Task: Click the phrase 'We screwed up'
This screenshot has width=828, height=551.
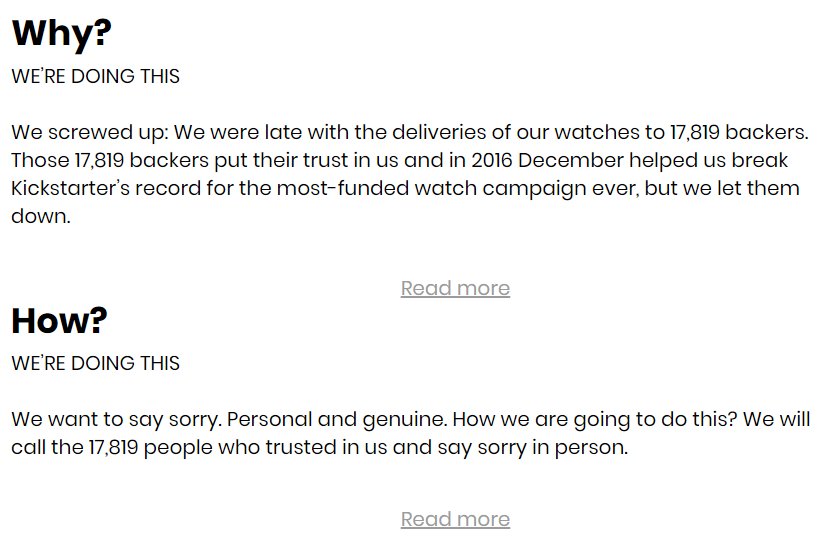Action: tap(88, 133)
